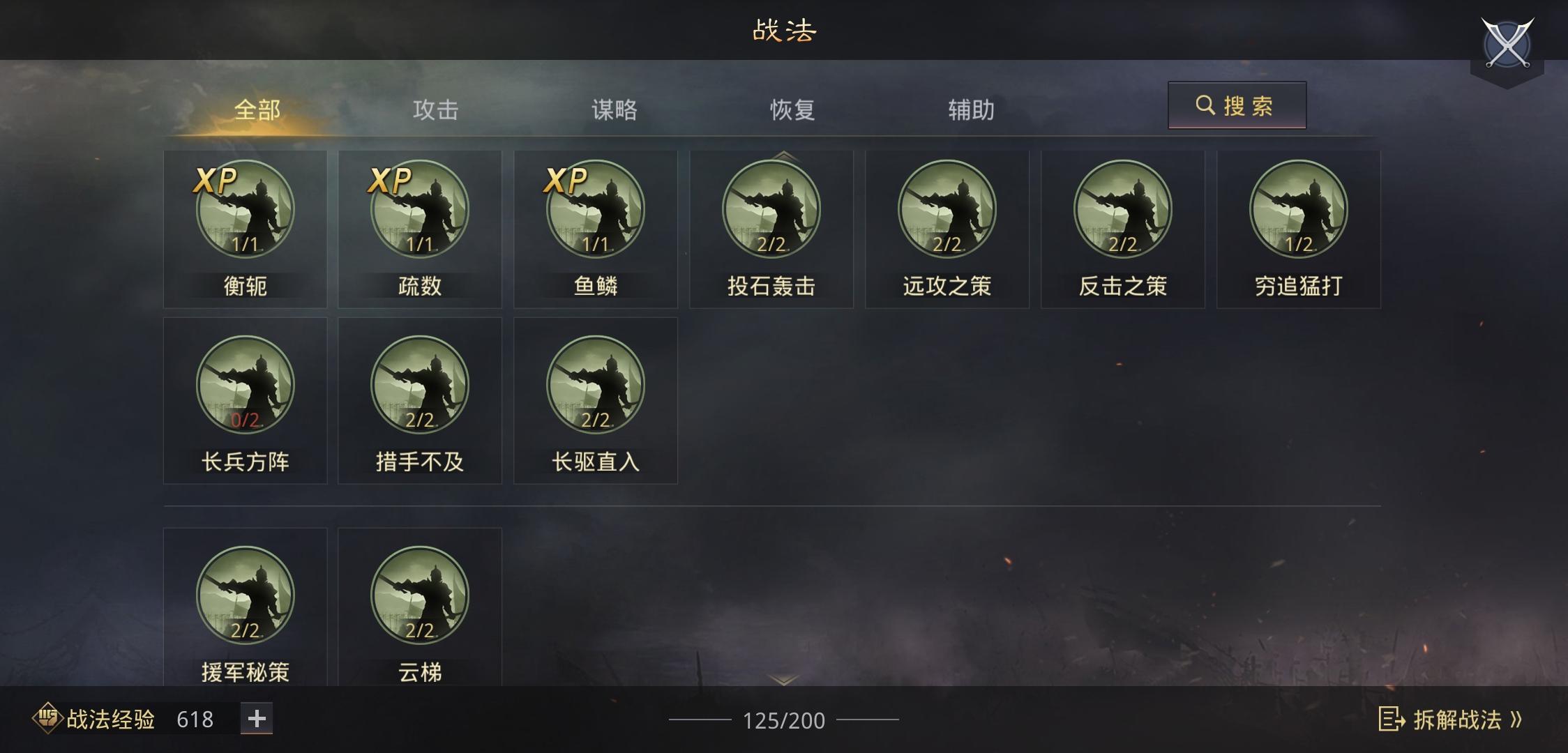Select the 云梯 tactic icon
1568x753 pixels.
420,595
